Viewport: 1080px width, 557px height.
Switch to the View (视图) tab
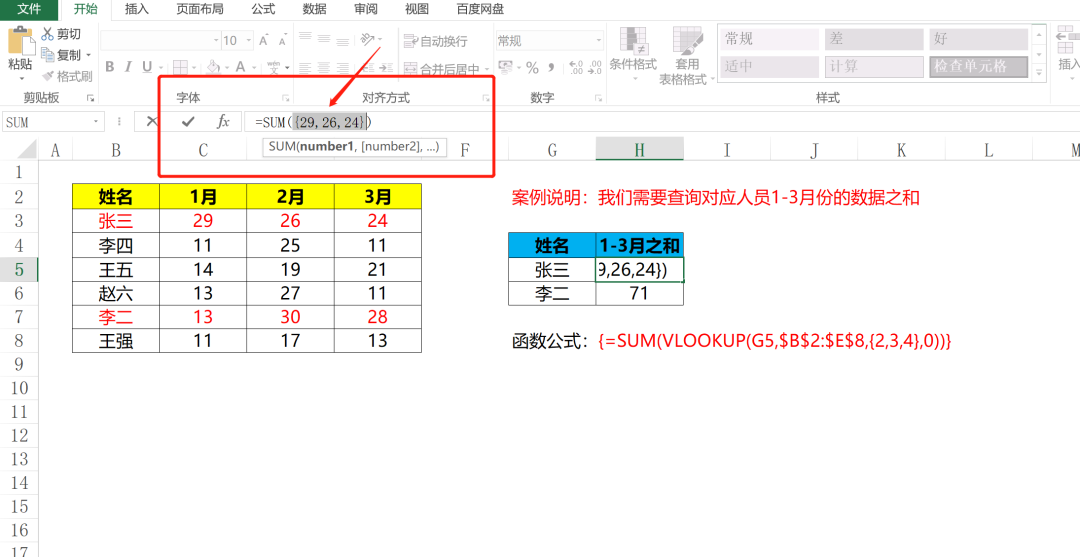point(417,9)
